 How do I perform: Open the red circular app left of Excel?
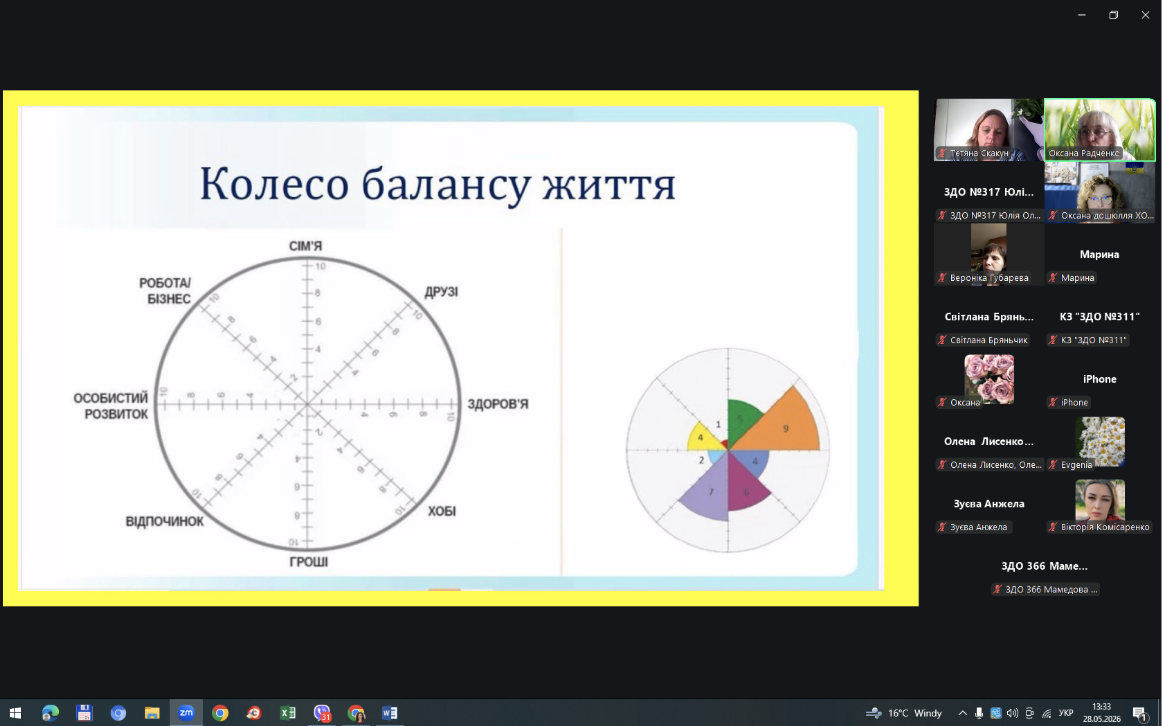(x=254, y=713)
